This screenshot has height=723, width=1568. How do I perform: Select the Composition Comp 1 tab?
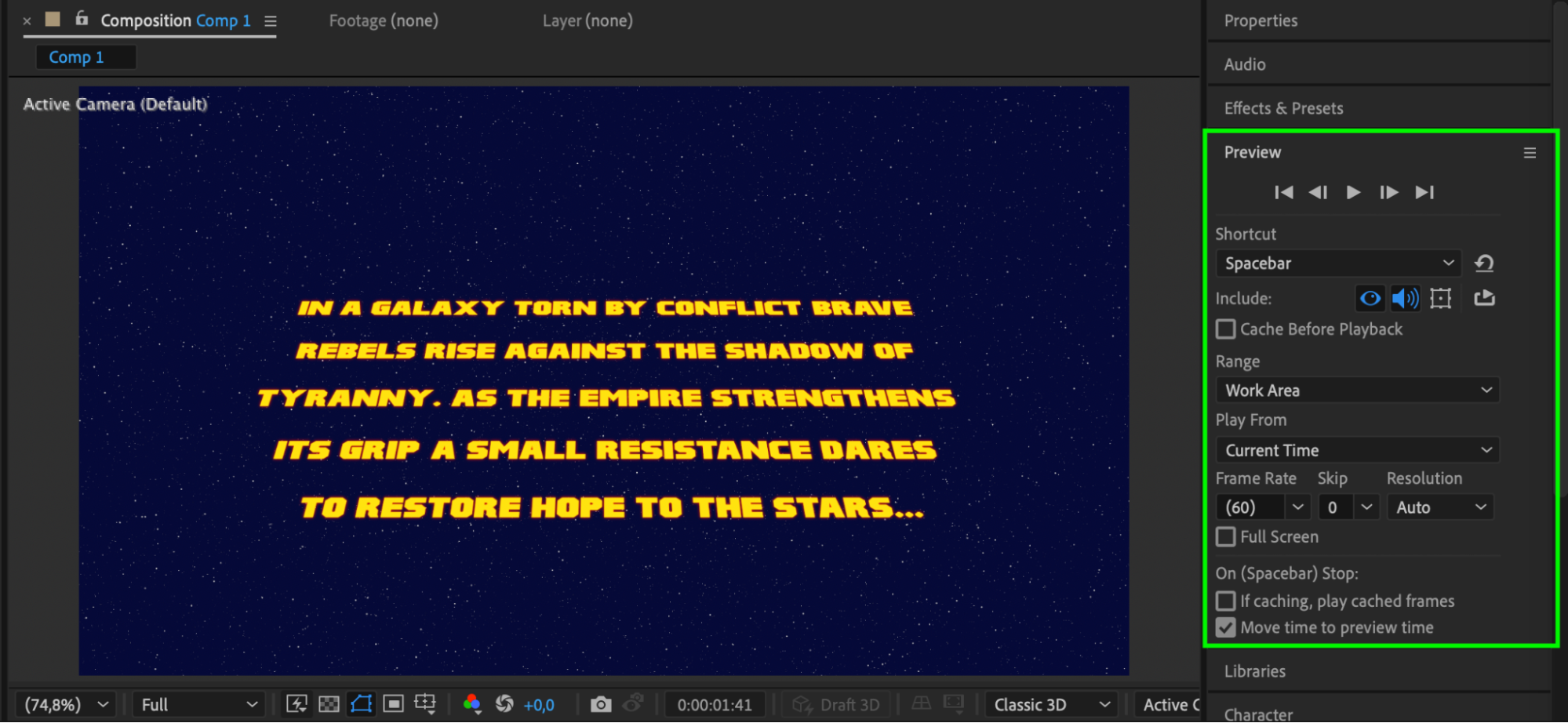(x=176, y=20)
